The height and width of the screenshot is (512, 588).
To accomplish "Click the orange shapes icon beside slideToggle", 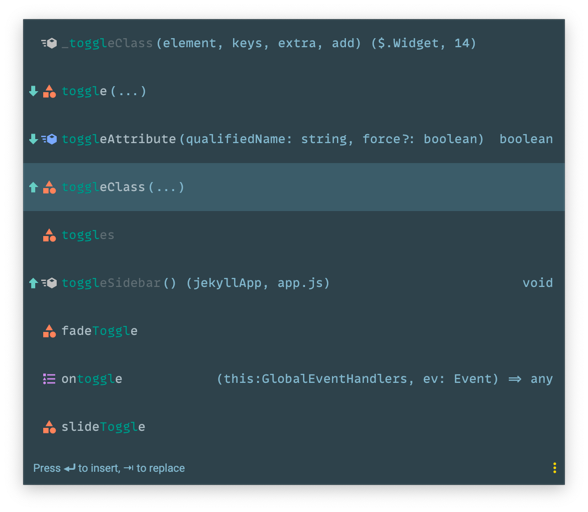I will 49,427.
